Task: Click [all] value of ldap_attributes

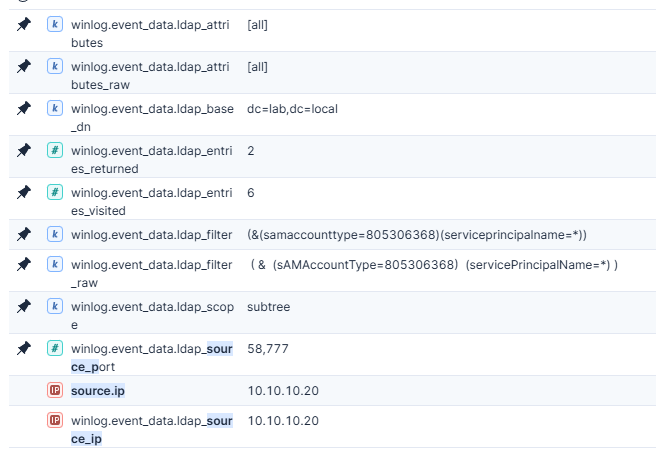Action: point(257,25)
